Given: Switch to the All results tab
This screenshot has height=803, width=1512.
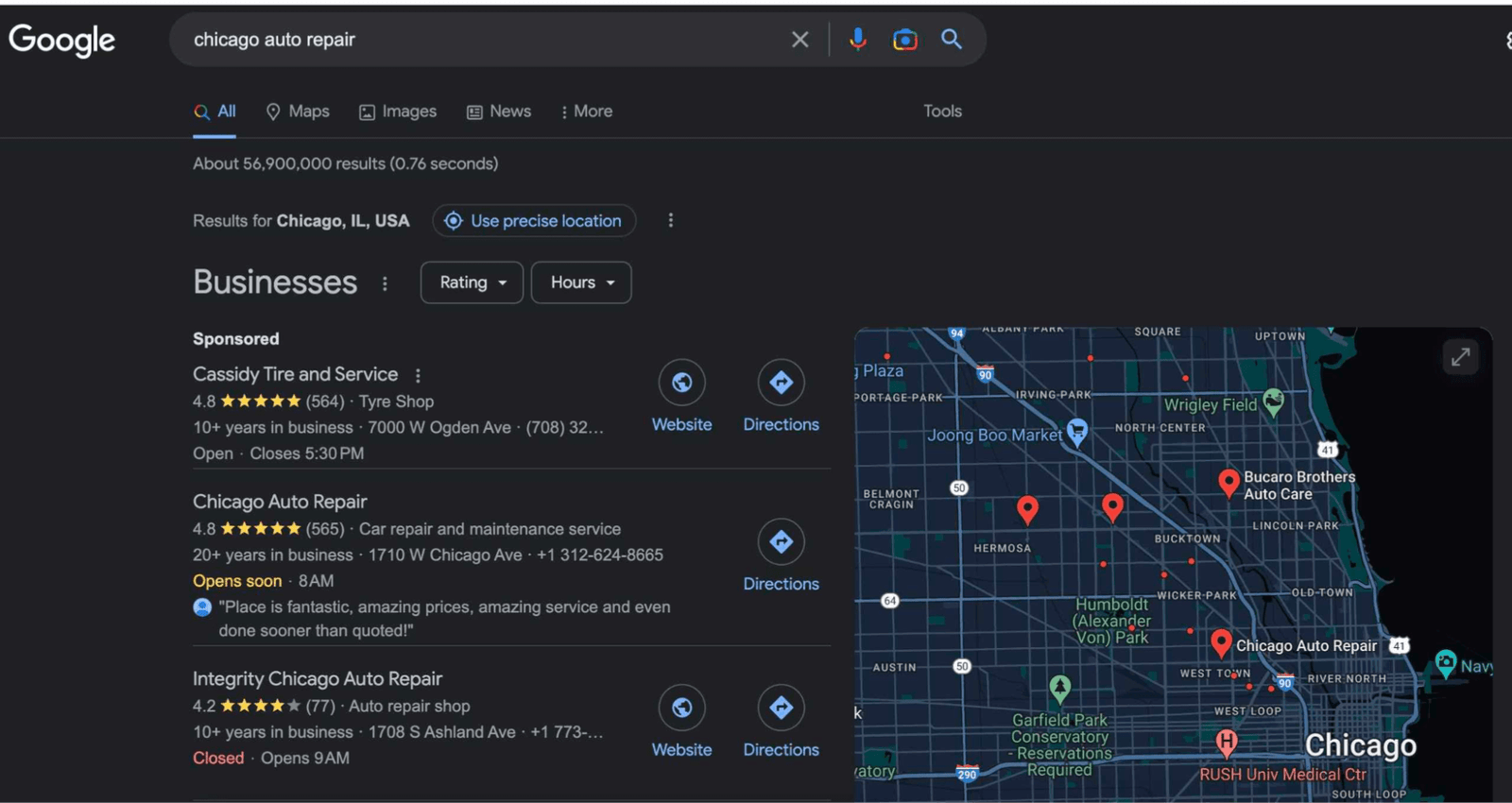Looking at the screenshot, I should pos(215,111).
